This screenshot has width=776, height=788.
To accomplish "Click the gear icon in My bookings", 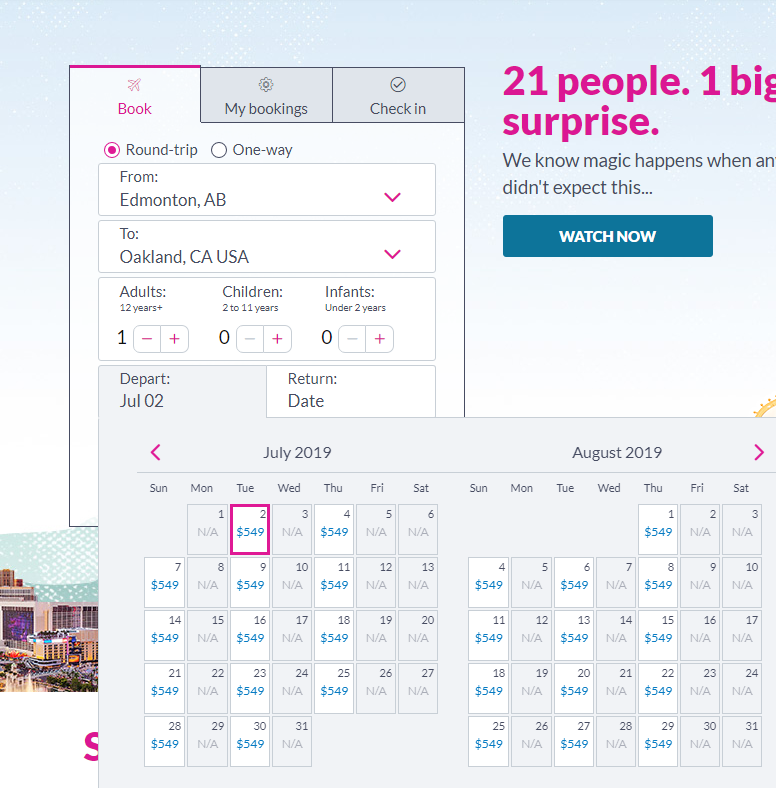I will 266,85.
